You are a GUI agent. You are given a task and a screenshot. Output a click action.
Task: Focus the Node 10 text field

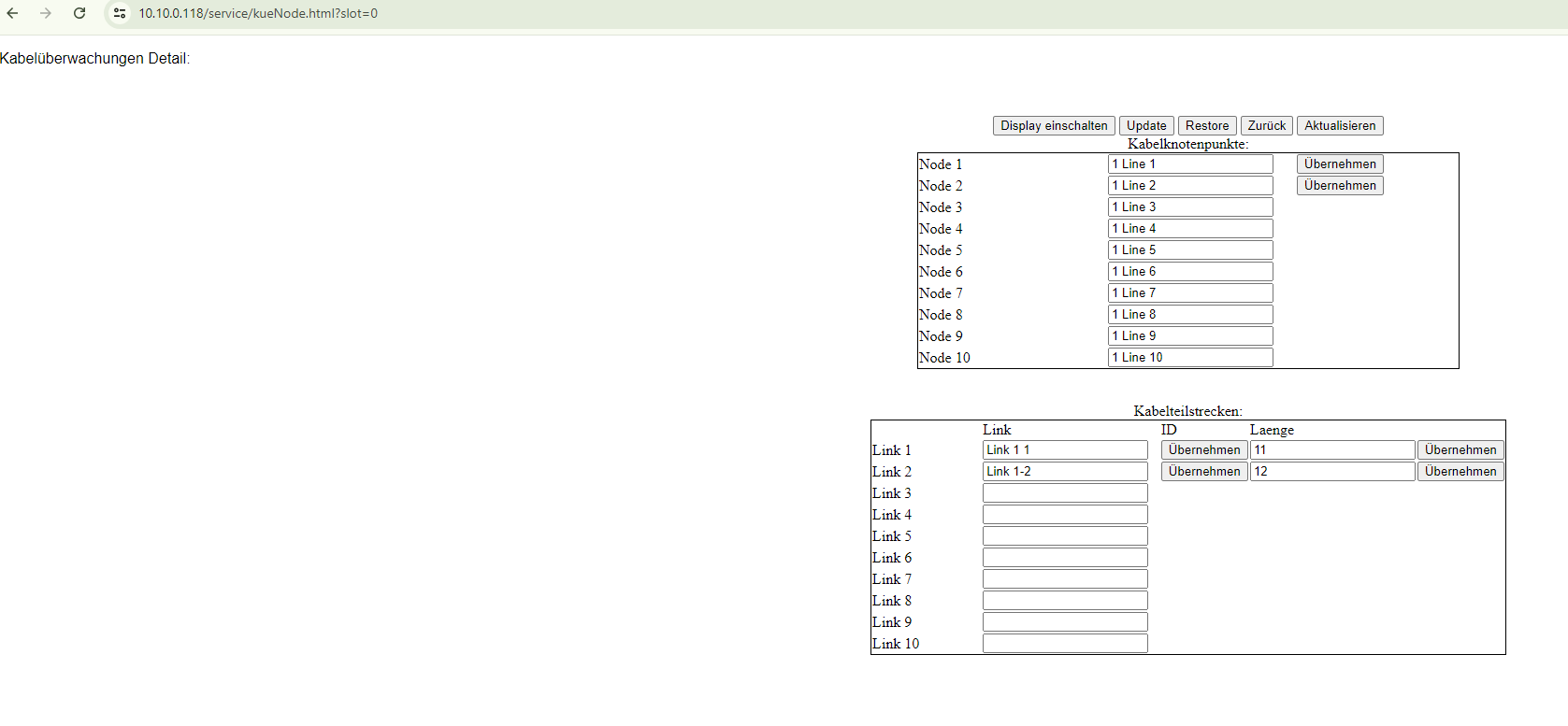[x=1189, y=357]
